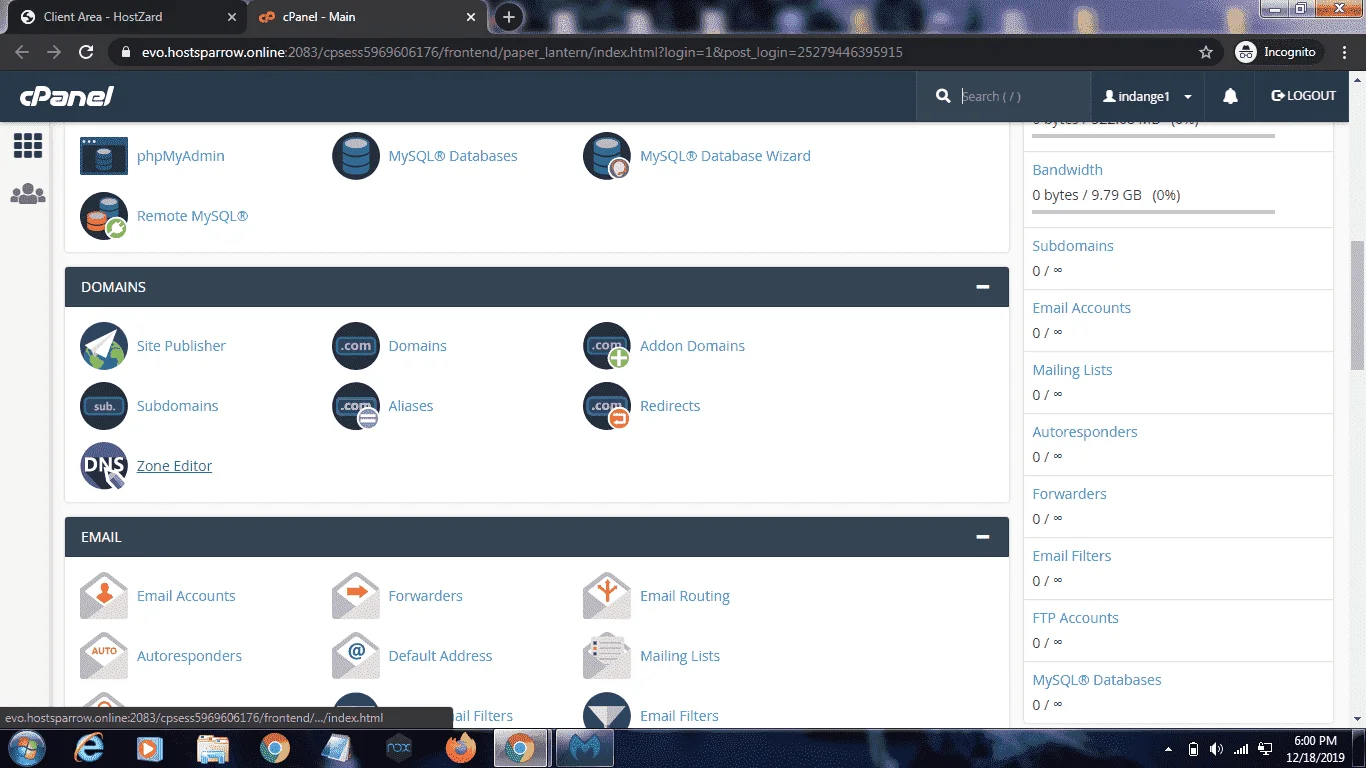
Task: Open the User Manager sidebar icon
Action: point(28,194)
